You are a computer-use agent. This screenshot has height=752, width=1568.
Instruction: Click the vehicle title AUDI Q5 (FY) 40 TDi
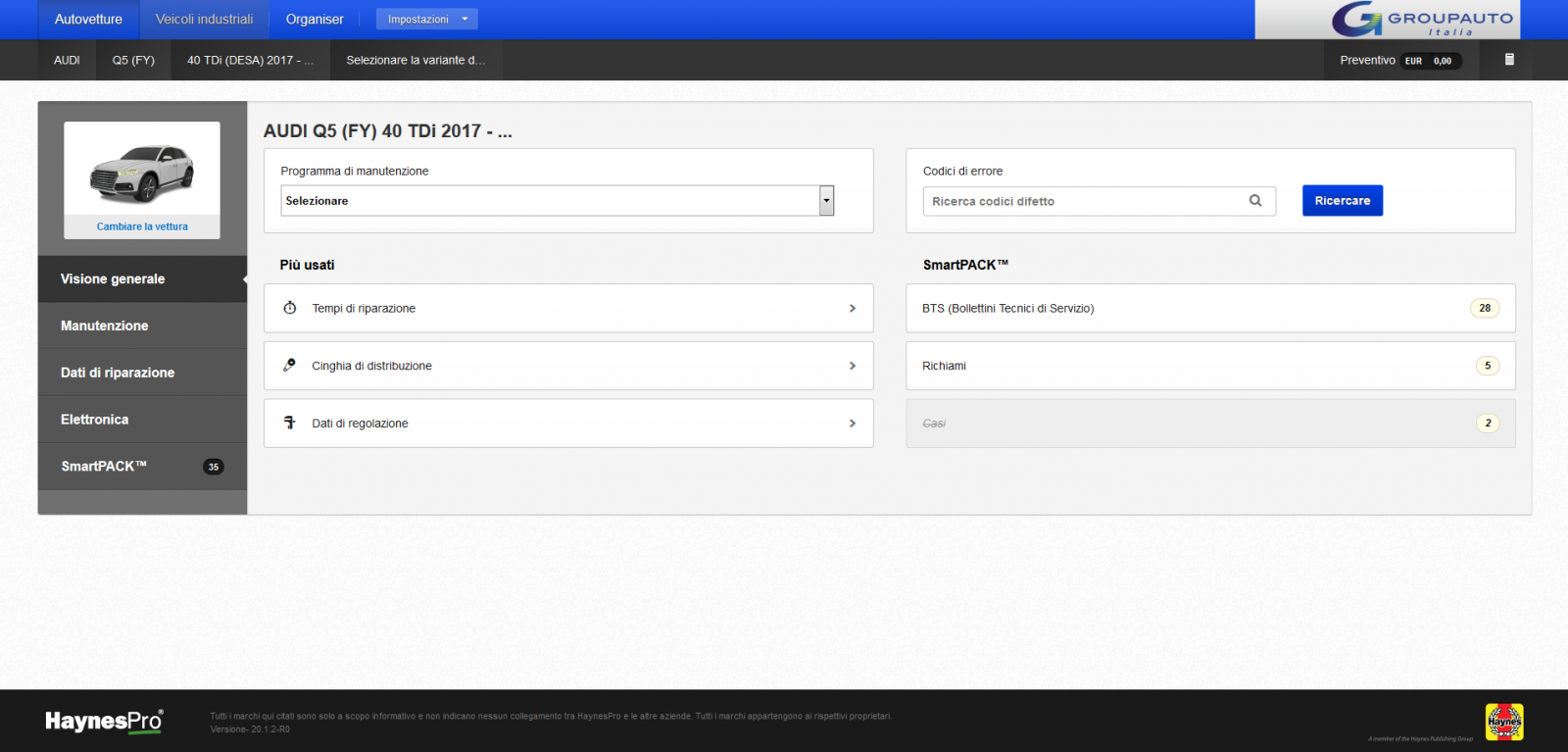point(388,131)
